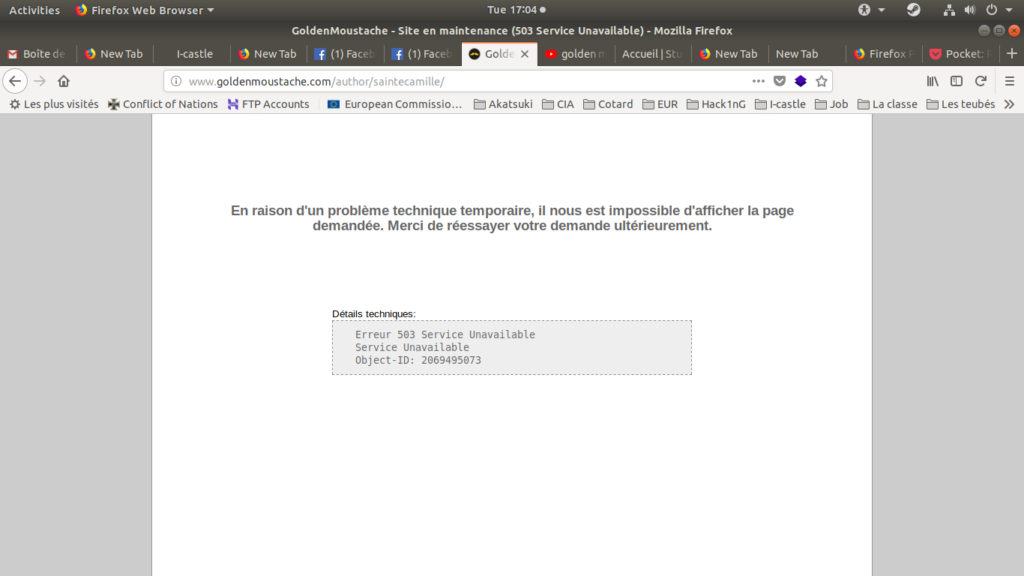Open the Firefox Web Browser app menu
1024x576 pixels.
click(144, 10)
